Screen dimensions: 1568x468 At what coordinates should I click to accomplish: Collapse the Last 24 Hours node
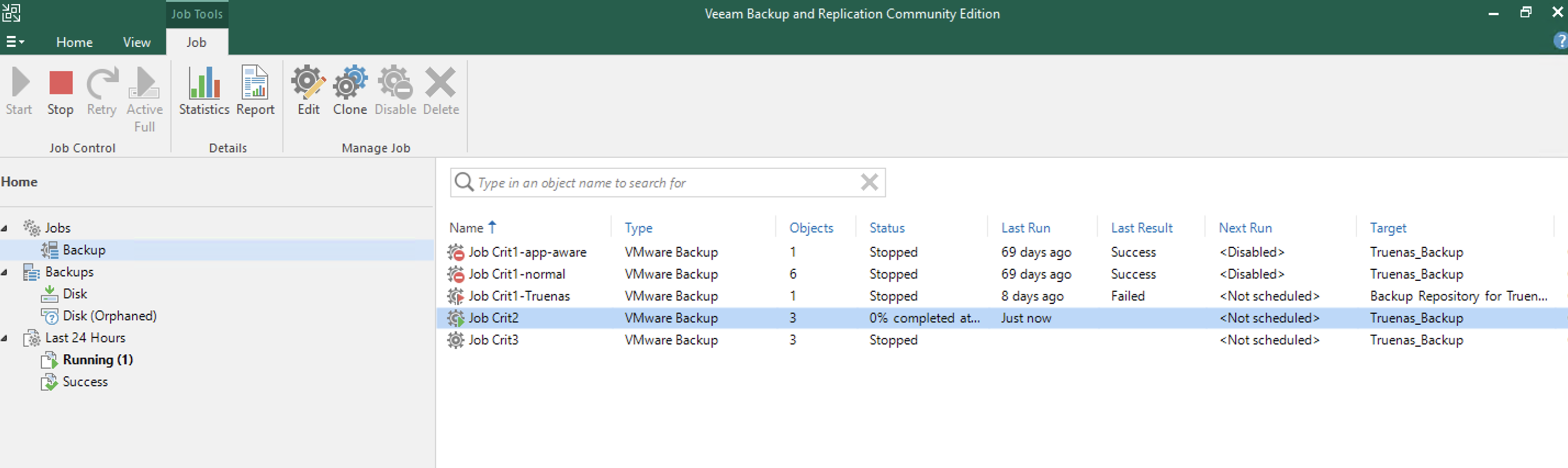(x=5, y=338)
